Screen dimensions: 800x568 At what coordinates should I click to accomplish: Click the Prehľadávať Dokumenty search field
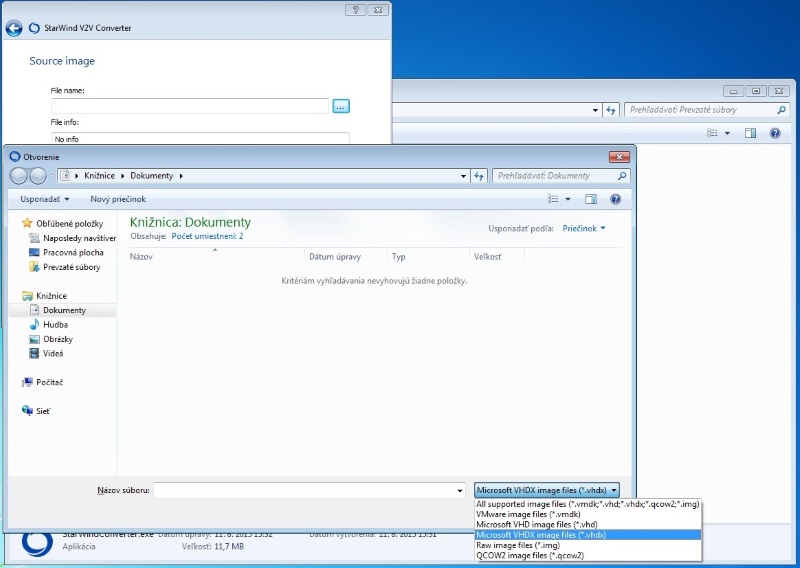click(x=554, y=176)
